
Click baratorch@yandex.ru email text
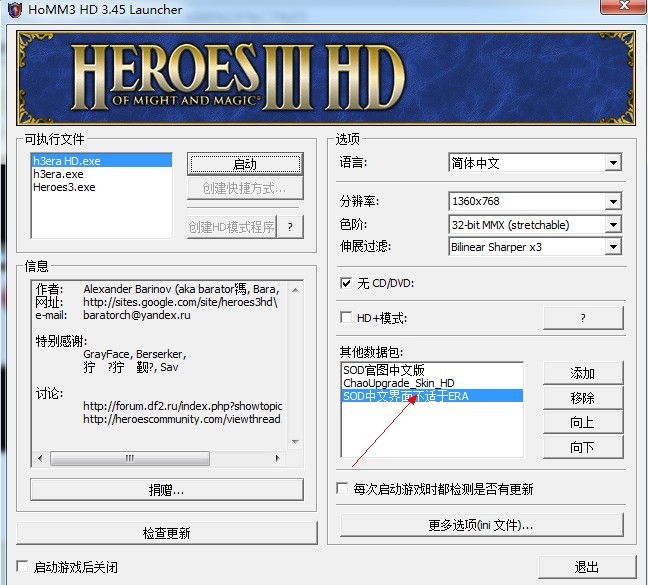click(137, 315)
